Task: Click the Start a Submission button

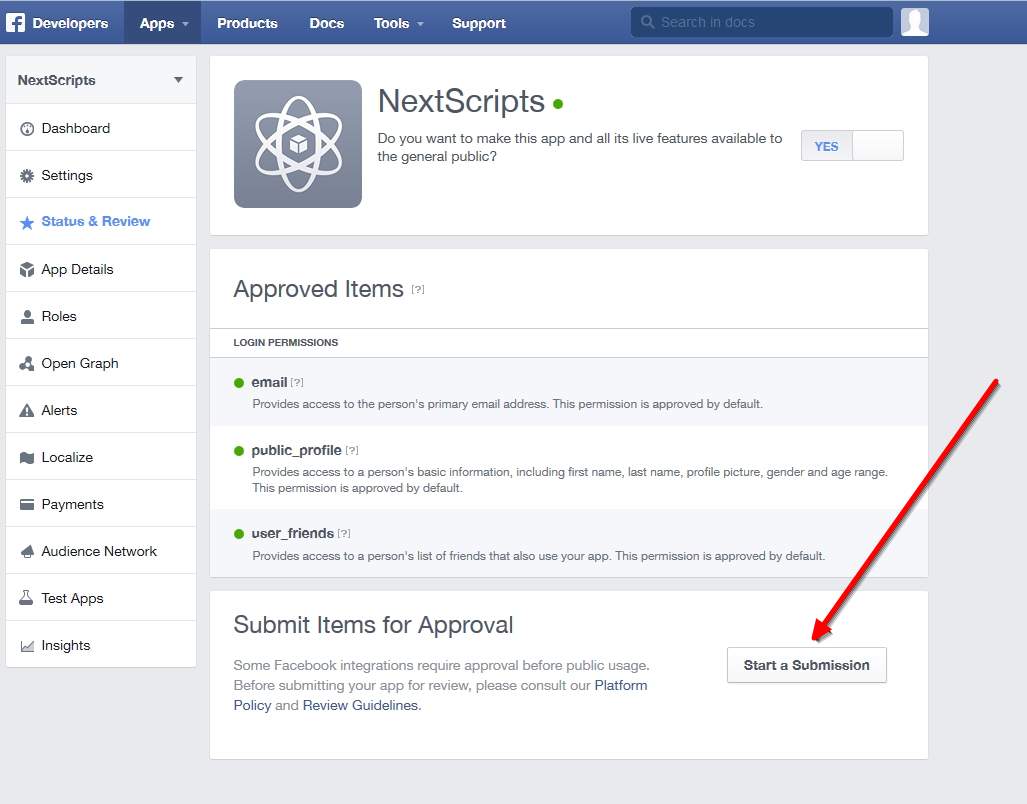Action: (x=806, y=665)
